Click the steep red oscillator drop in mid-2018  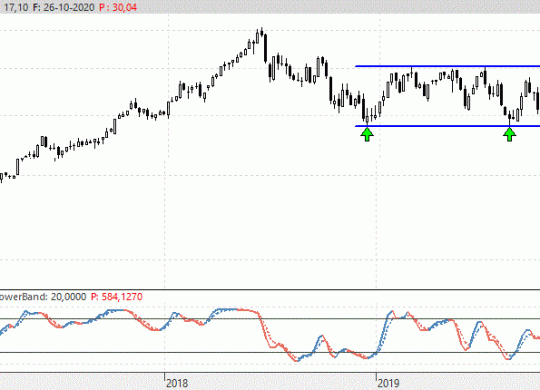pyautogui.click(x=264, y=330)
